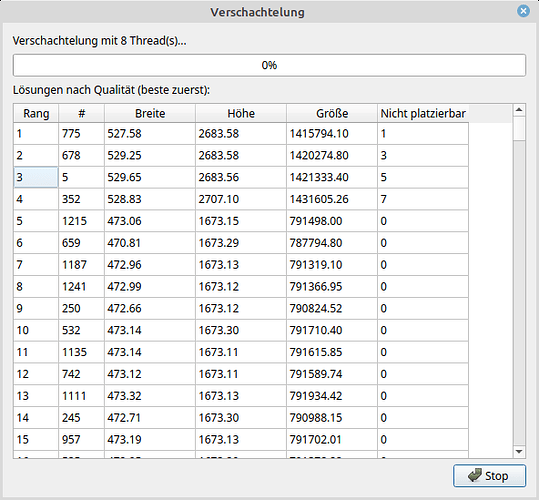The height and width of the screenshot is (500, 539).
Task: Select the Nicht platzierbar value 7
Action: (423, 199)
